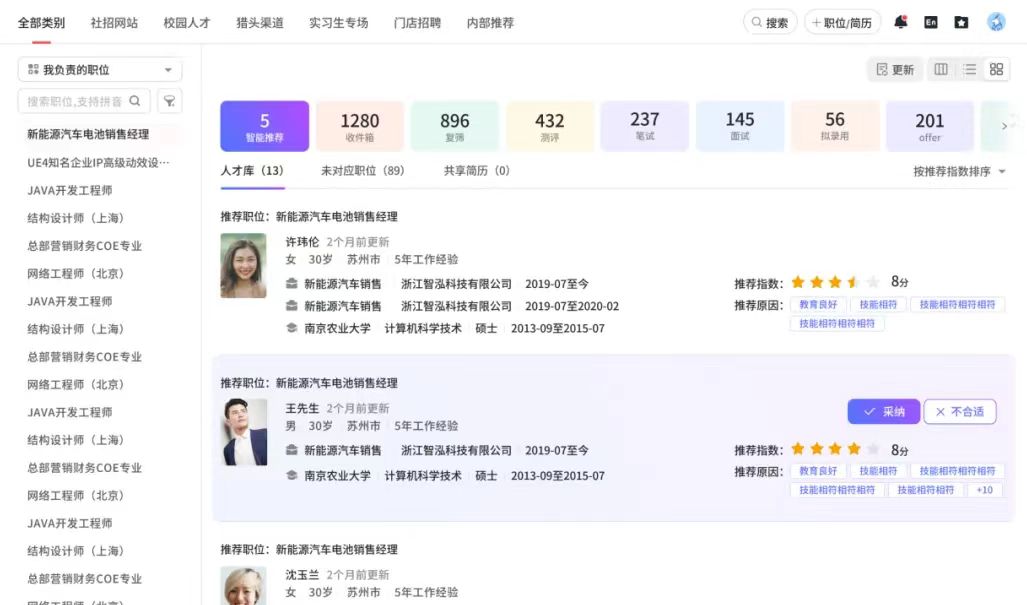Viewport: 1027px width, 605px height.
Task: Click 教育良好 tag for 许玮伦
Action: tap(818, 304)
